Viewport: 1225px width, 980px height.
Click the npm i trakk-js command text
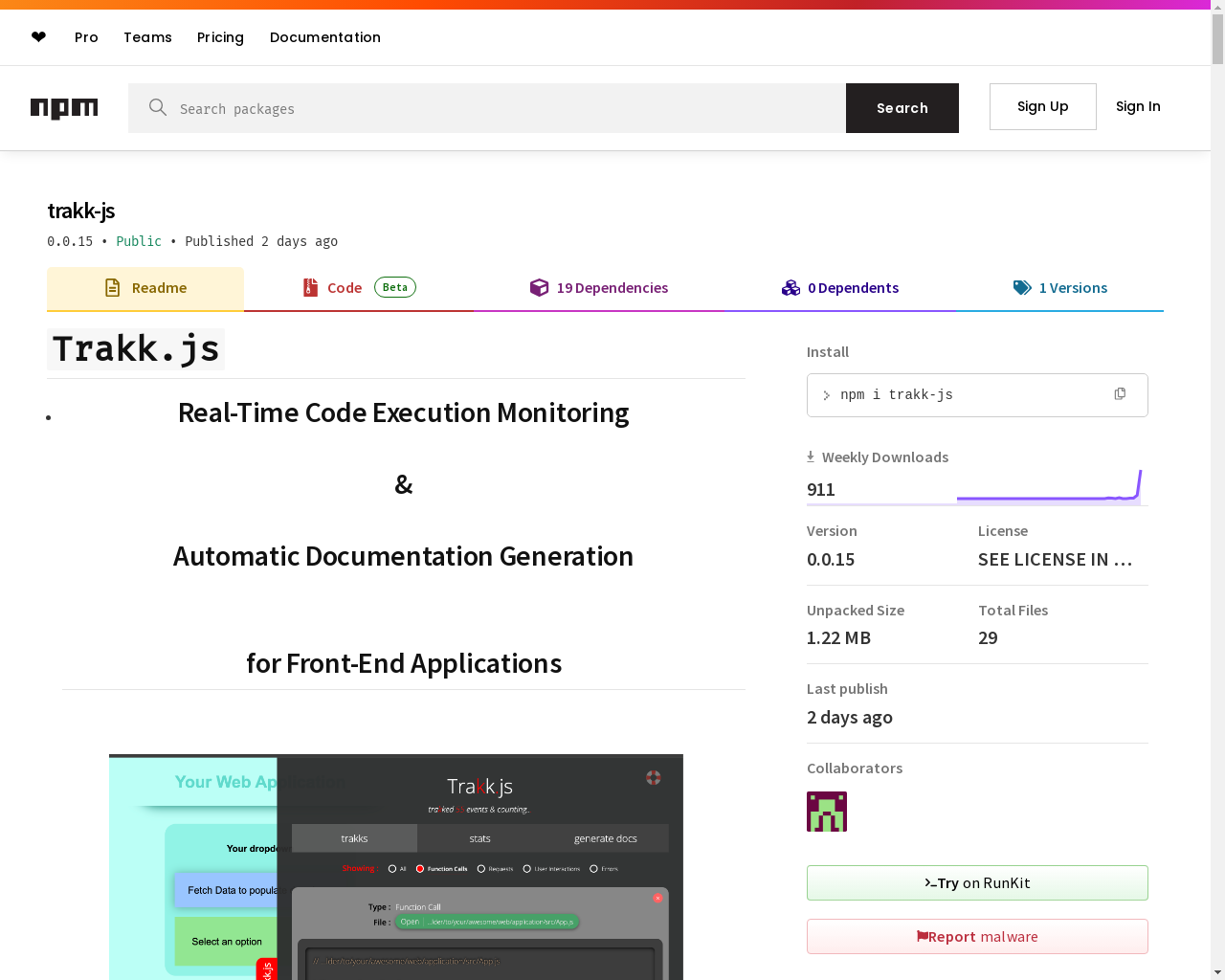[x=897, y=395]
